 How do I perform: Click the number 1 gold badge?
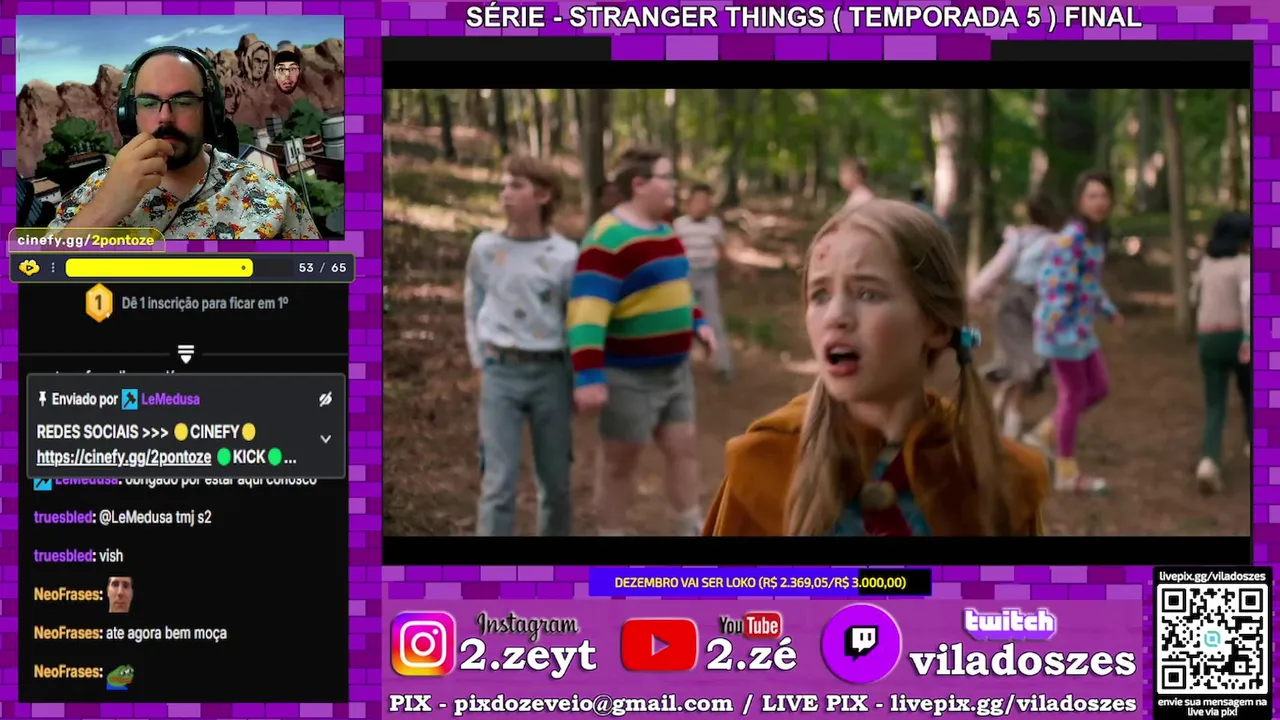point(98,302)
